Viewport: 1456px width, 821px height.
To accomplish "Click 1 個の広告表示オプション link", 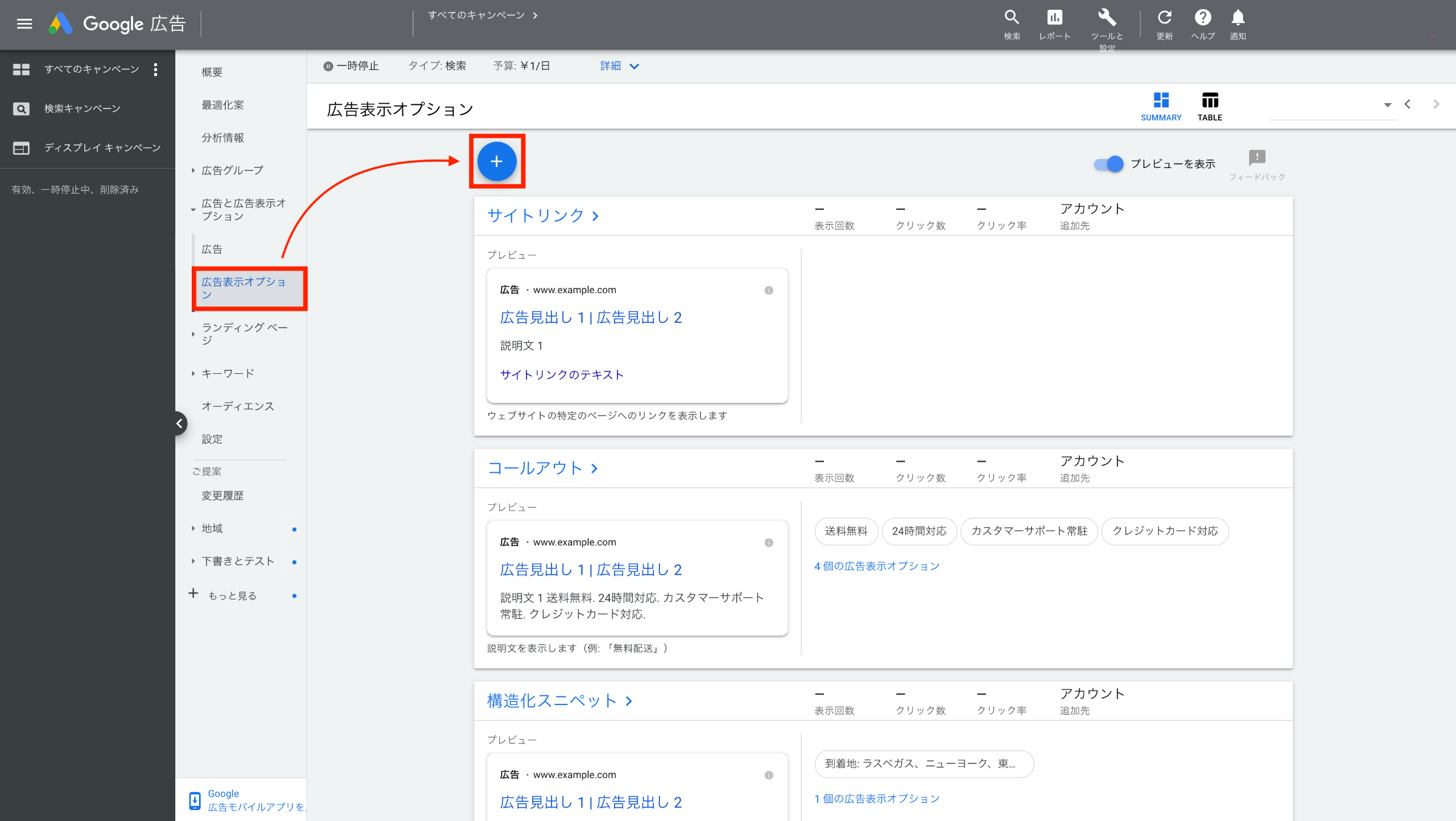I will click(x=877, y=799).
